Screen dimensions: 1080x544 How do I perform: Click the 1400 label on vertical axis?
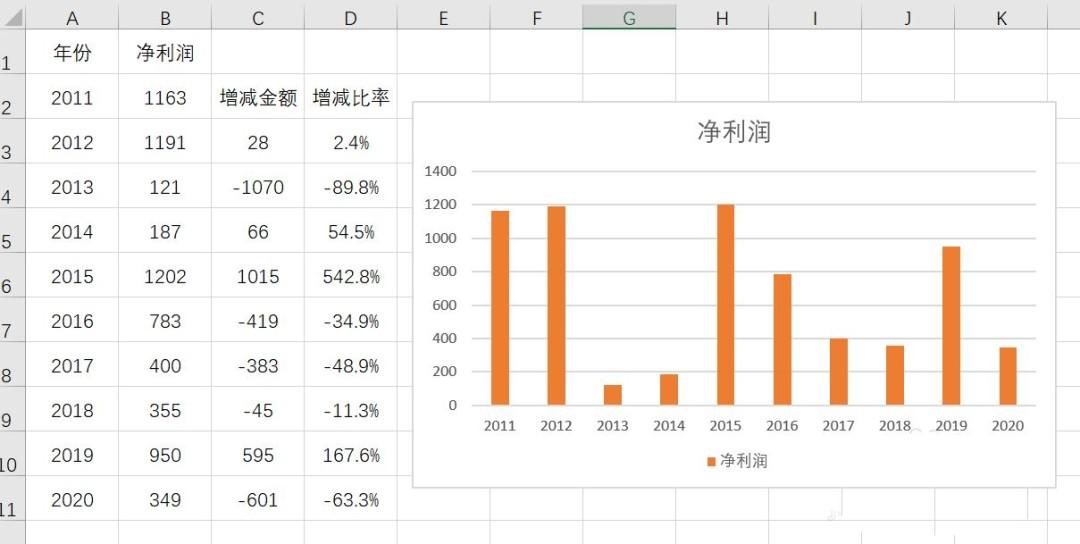[x=442, y=171]
